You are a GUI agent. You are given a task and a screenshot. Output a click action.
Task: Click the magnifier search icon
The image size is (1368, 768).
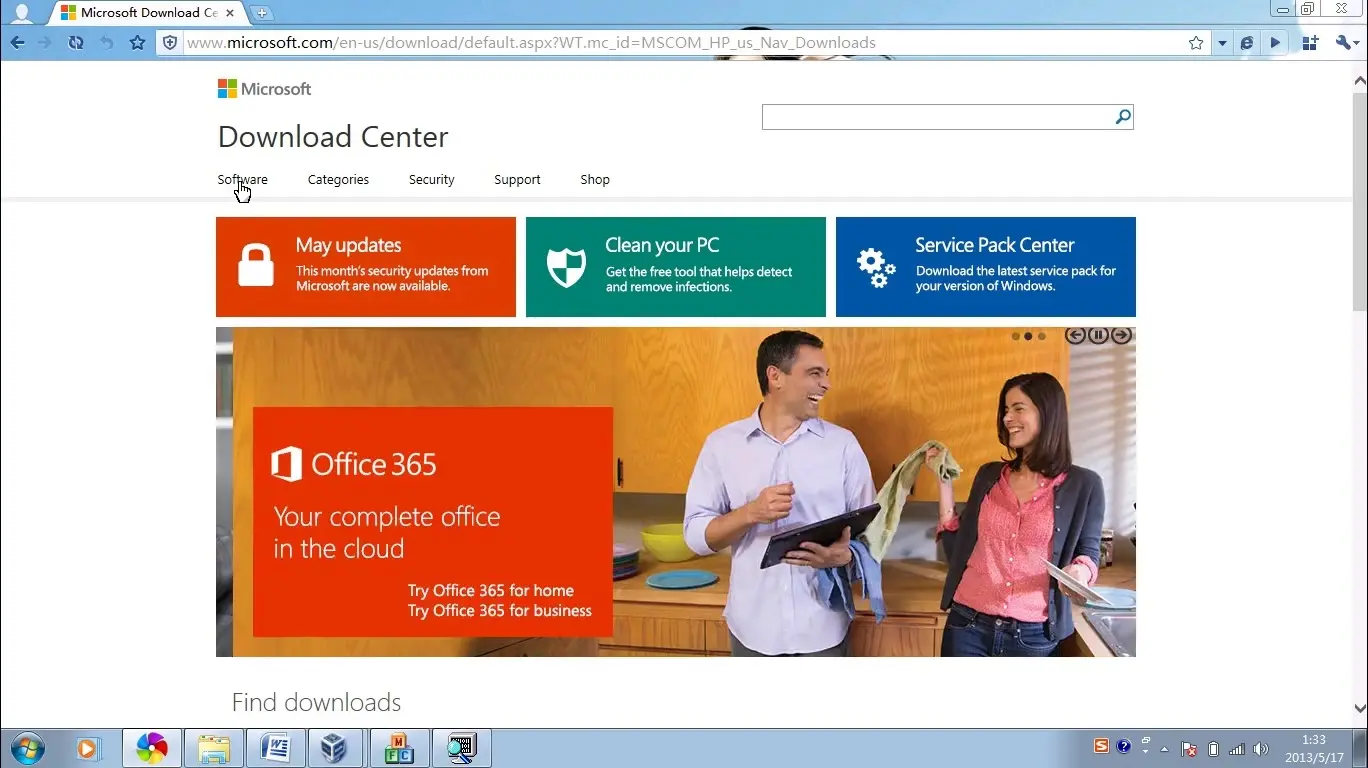point(1123,117)
